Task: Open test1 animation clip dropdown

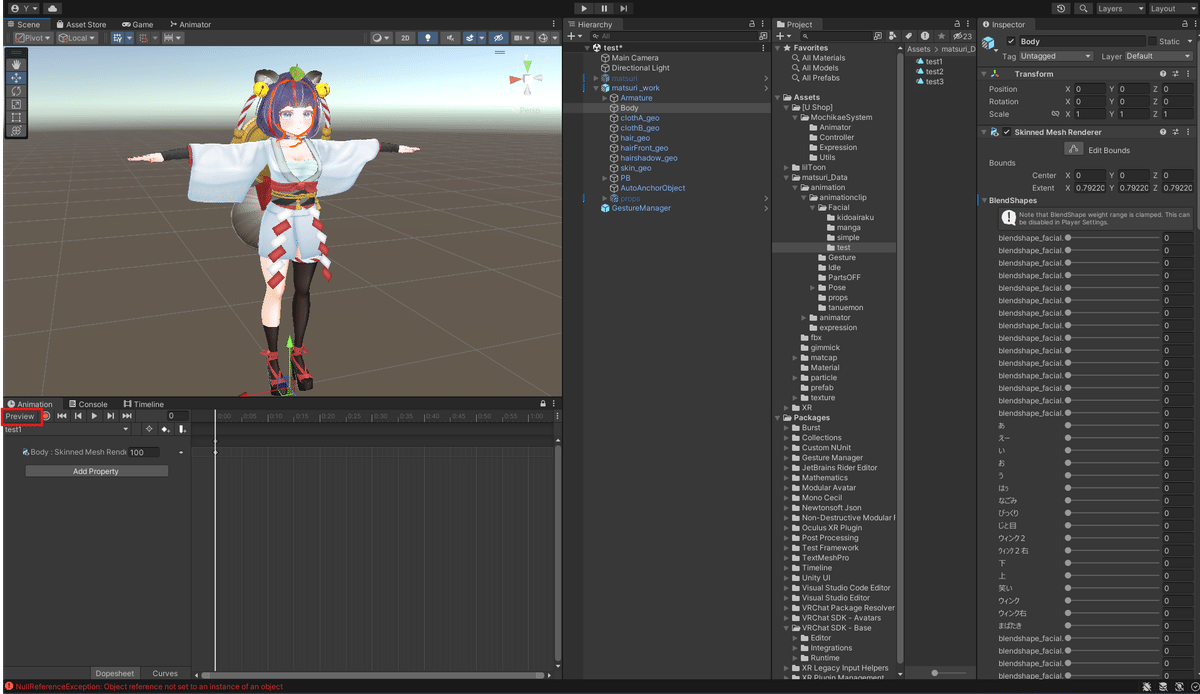Action: coord(66,429)
